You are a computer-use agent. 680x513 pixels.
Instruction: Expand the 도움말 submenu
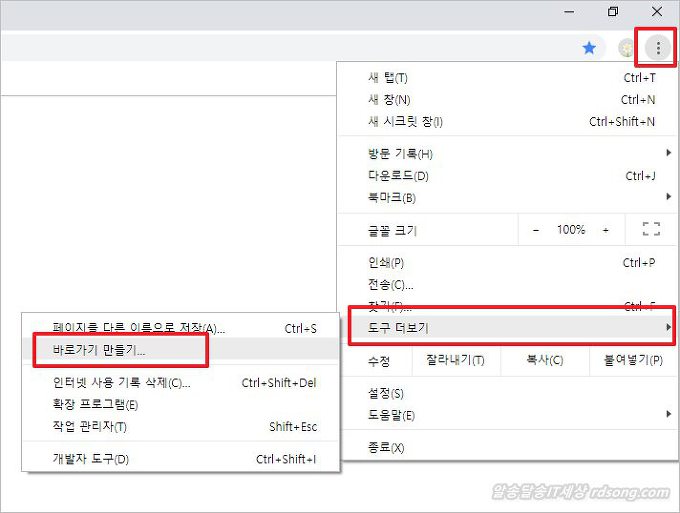(391, 415)
